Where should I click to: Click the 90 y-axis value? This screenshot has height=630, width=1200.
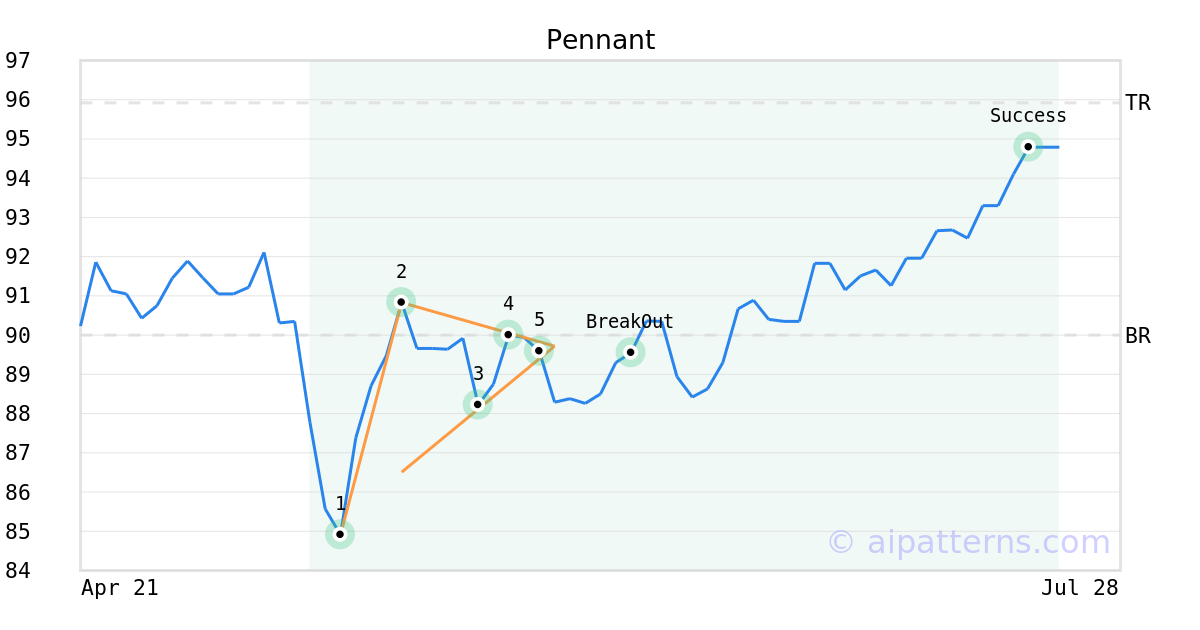tap(18, 335)
